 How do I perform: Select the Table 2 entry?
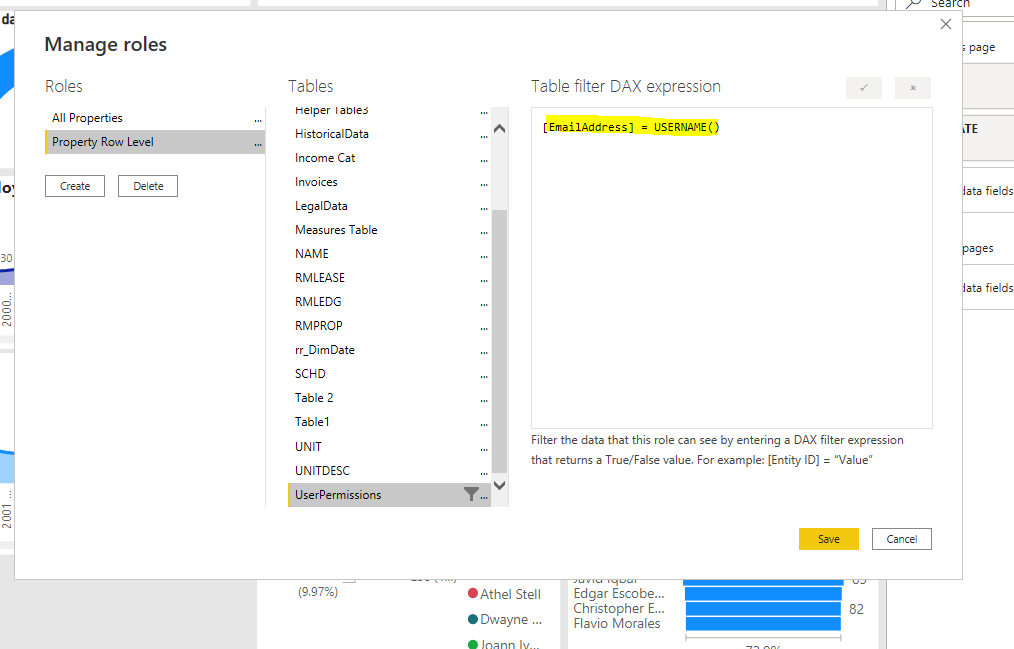click(389, 398)
